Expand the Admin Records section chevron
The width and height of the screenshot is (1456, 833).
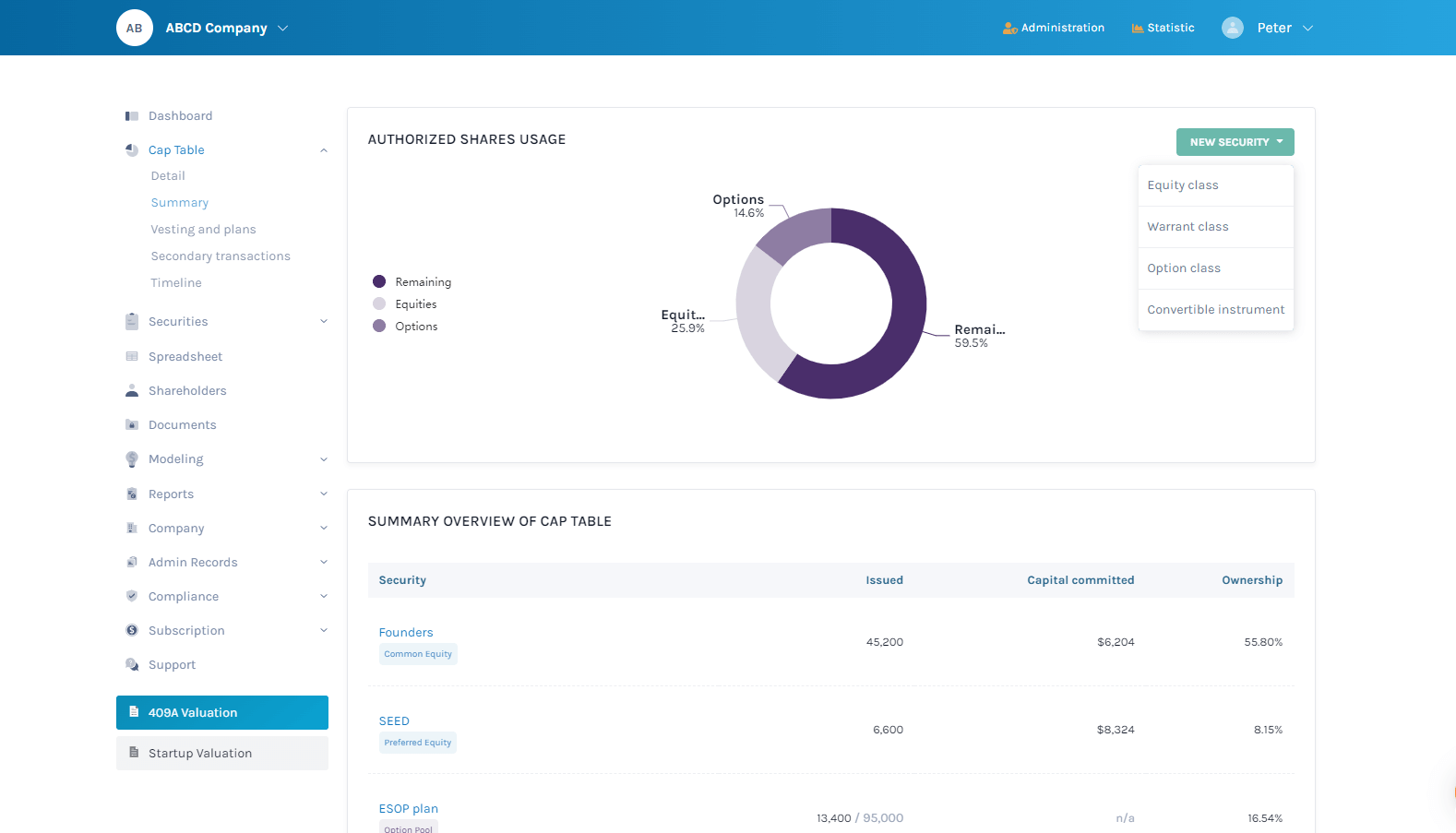(x=324, y=563)
